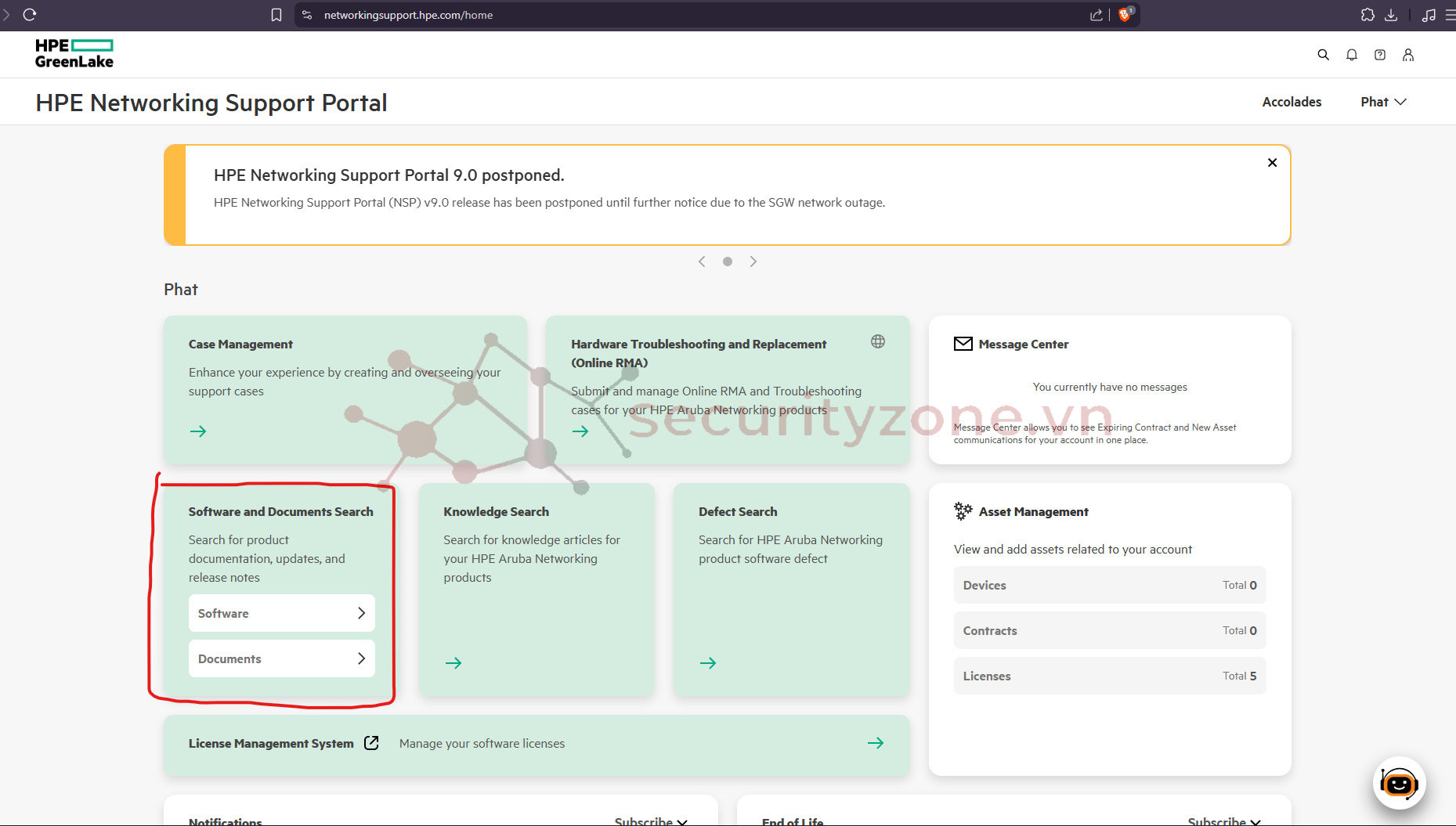This screenshot has height=826, width=1456.
Task: Click the chatbot assistant icon
Action: [1399, 783]
